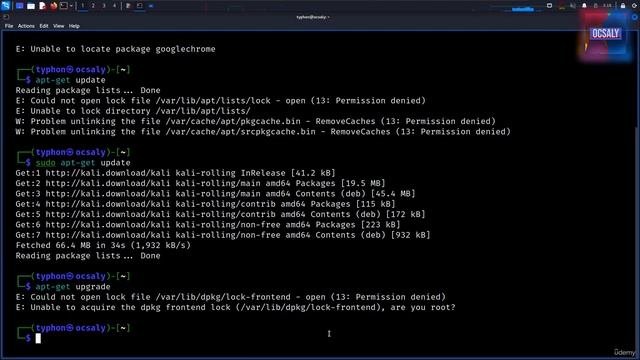Screen dimensions: 640x360
Task: Launch Firefox from the top panel
Action: tap(53, 6)
